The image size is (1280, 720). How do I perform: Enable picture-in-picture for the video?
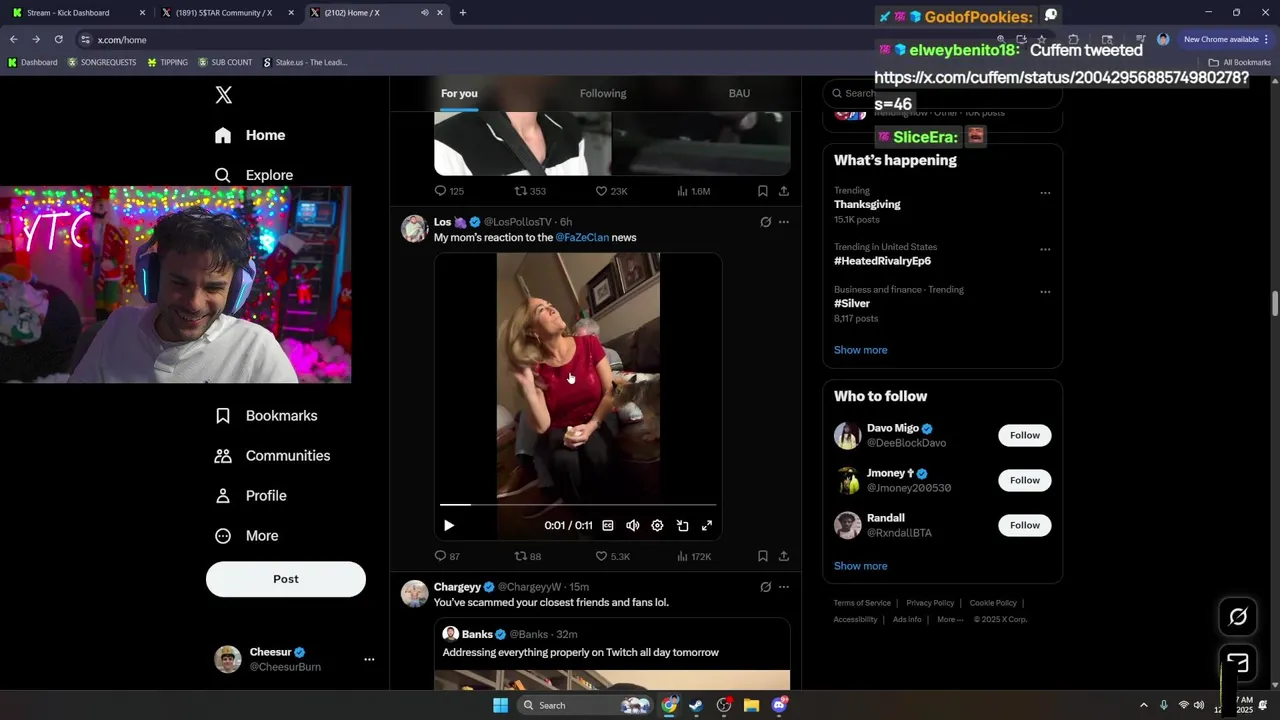click(682, 525)
